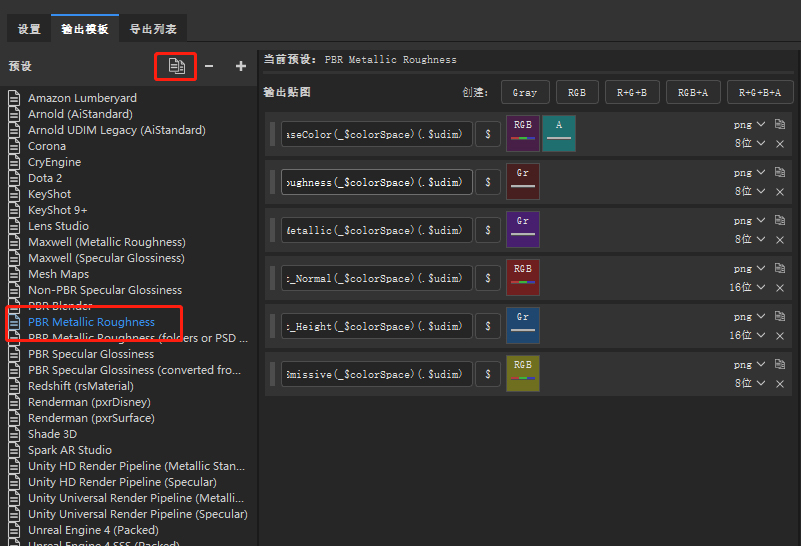801x546 pixels.
Task: Click the $ variable button for Roughness
Action: (x=488, y=182)
